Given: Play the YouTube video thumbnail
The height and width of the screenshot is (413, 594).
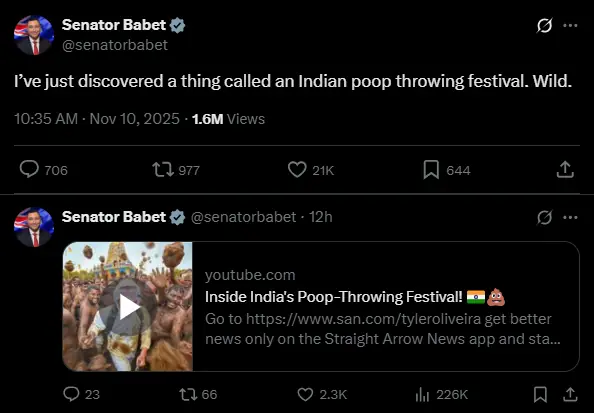Looking at the screenshot, I should pyautogui.click(x=128, y=307).
